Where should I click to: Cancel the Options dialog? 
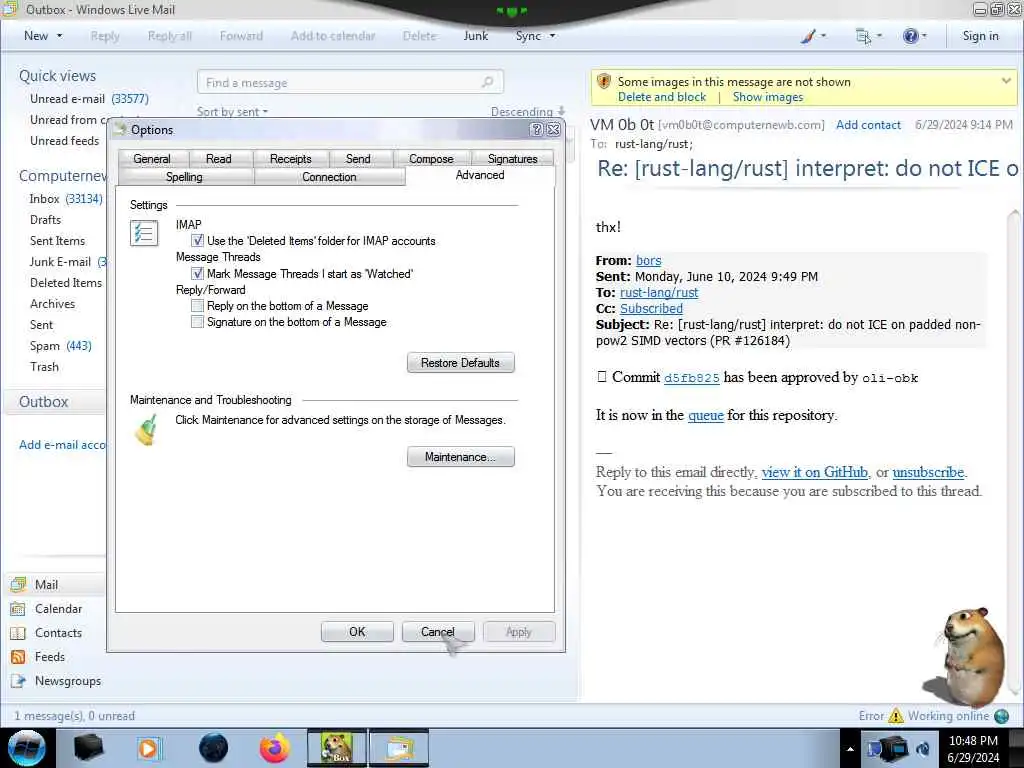click(x=438, y=632)
